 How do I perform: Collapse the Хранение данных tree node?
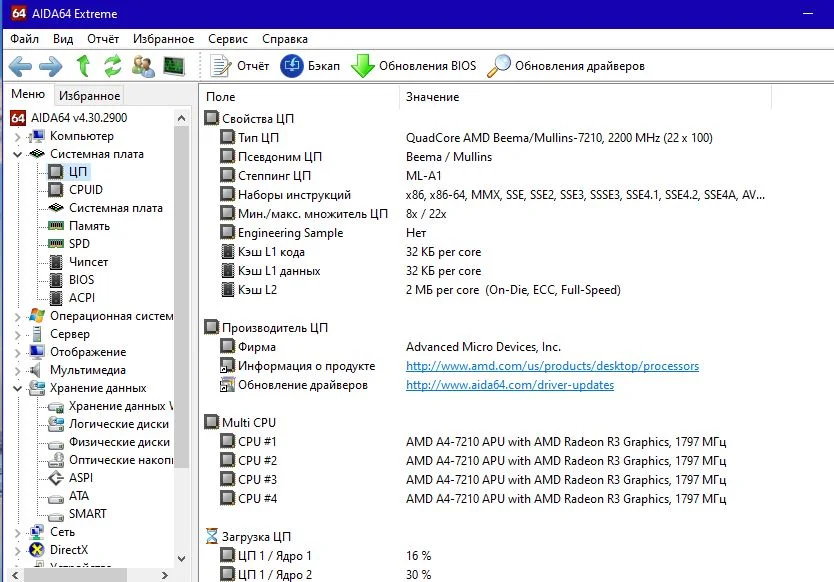pos(17,388)
